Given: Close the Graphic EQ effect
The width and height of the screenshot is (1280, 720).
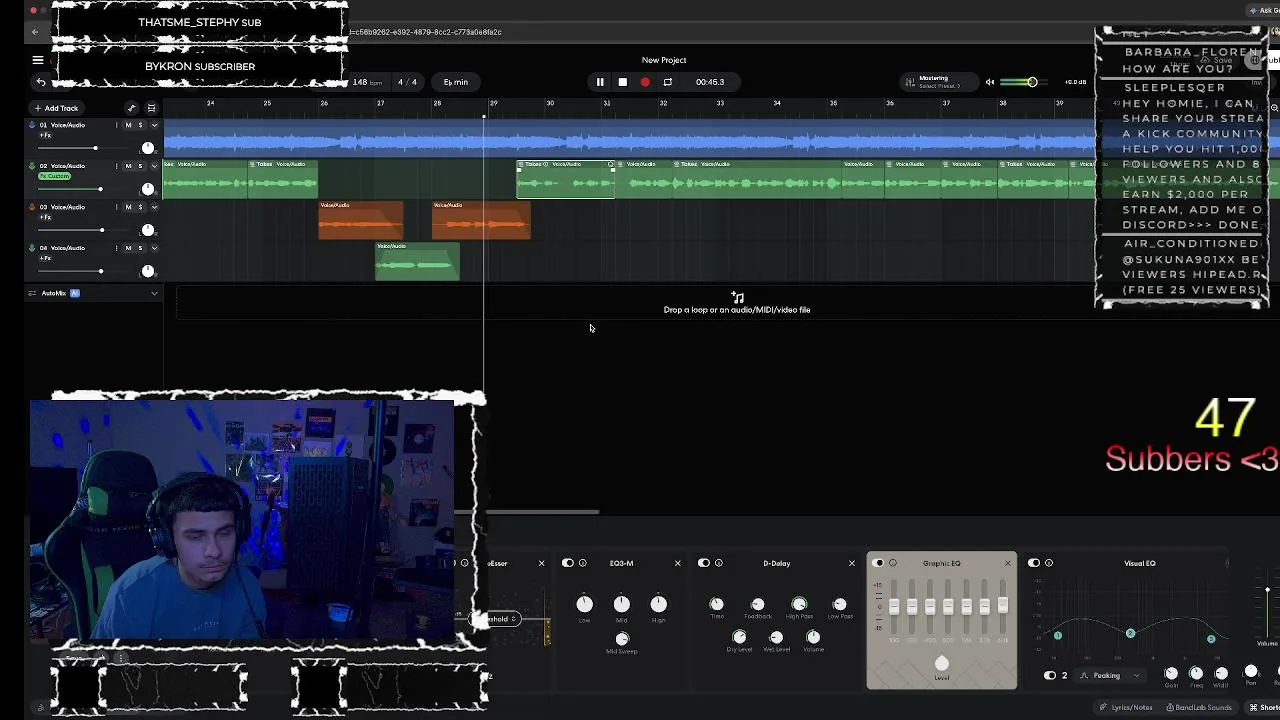Looking at the screenshot, I should coord(1007,563).
